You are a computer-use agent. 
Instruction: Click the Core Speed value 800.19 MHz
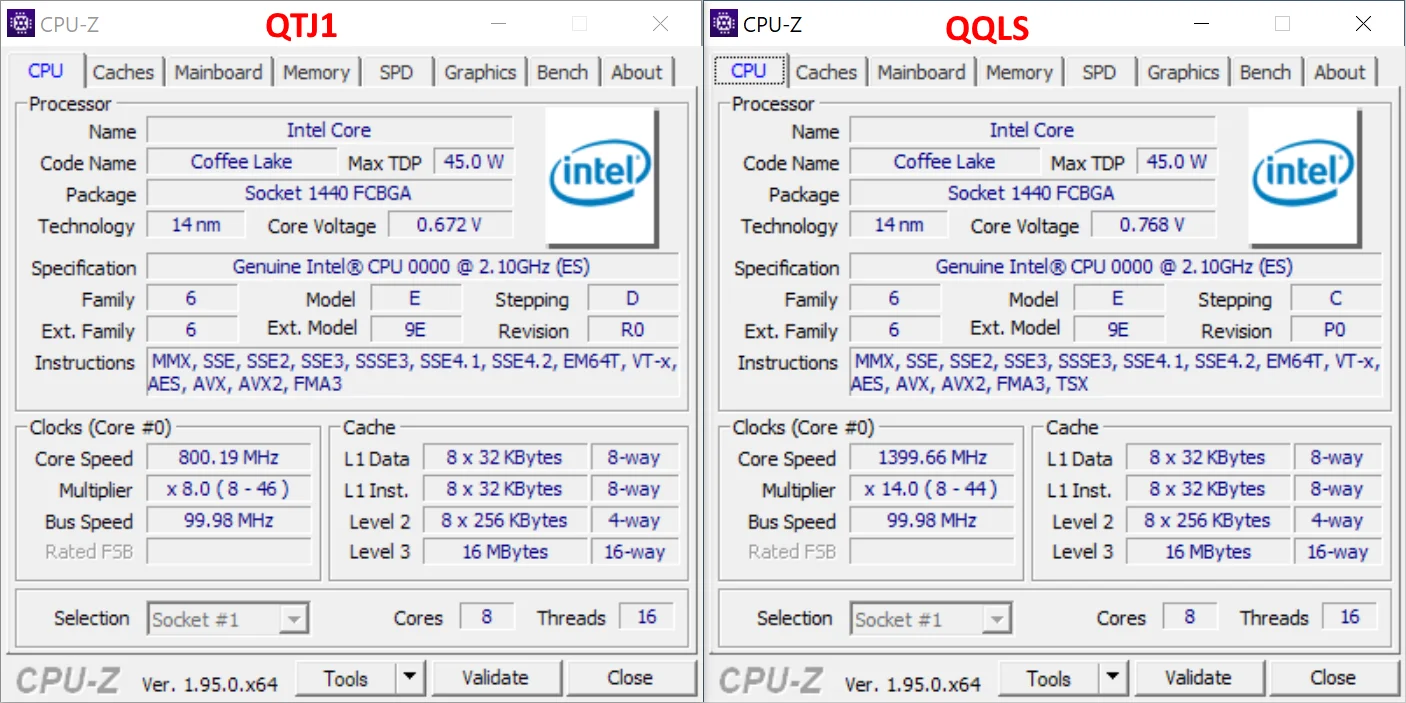[x=230, y=458]
